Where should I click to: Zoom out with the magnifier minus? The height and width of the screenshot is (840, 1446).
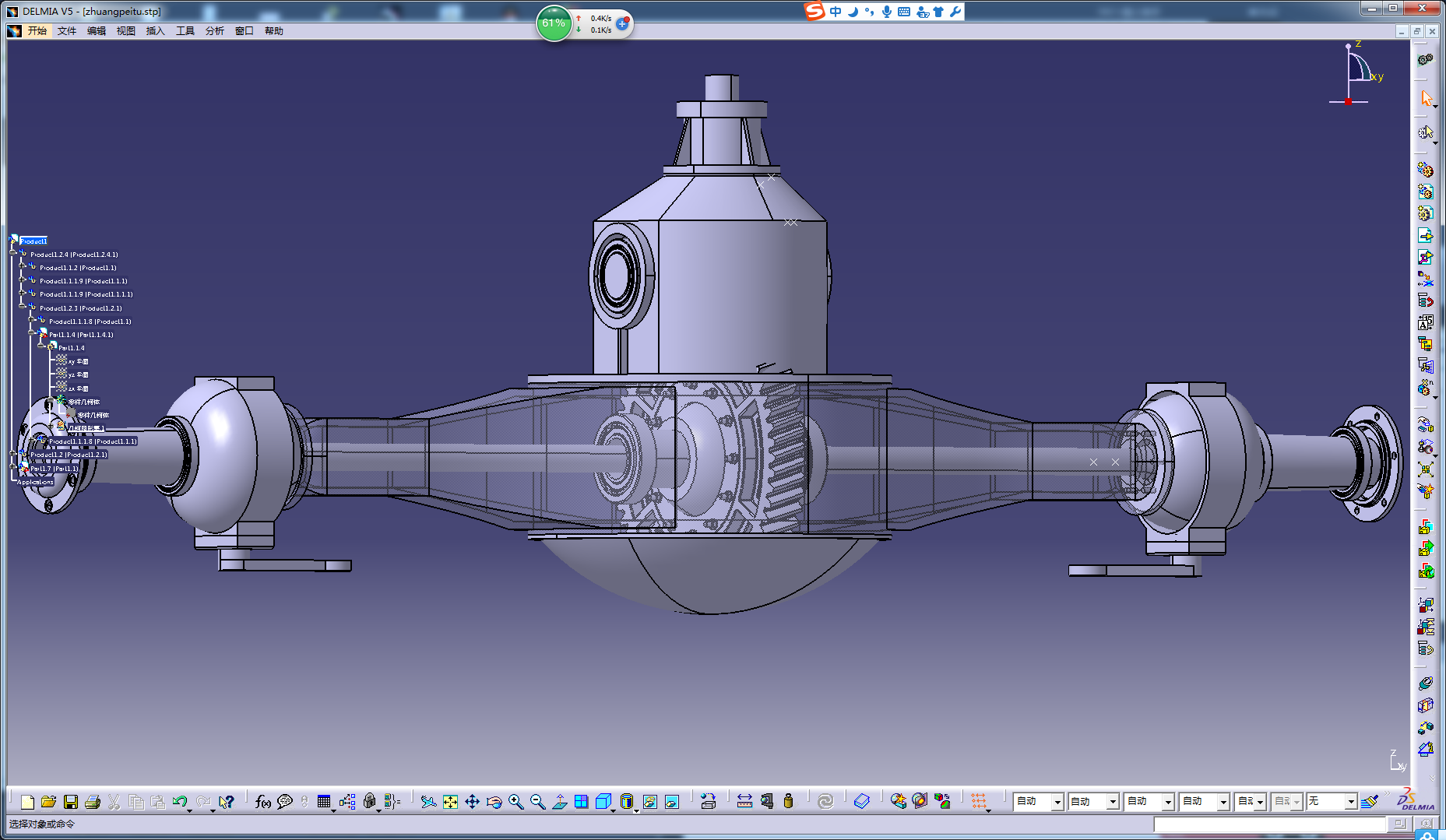pyautogui.click(x=537, y=801)
